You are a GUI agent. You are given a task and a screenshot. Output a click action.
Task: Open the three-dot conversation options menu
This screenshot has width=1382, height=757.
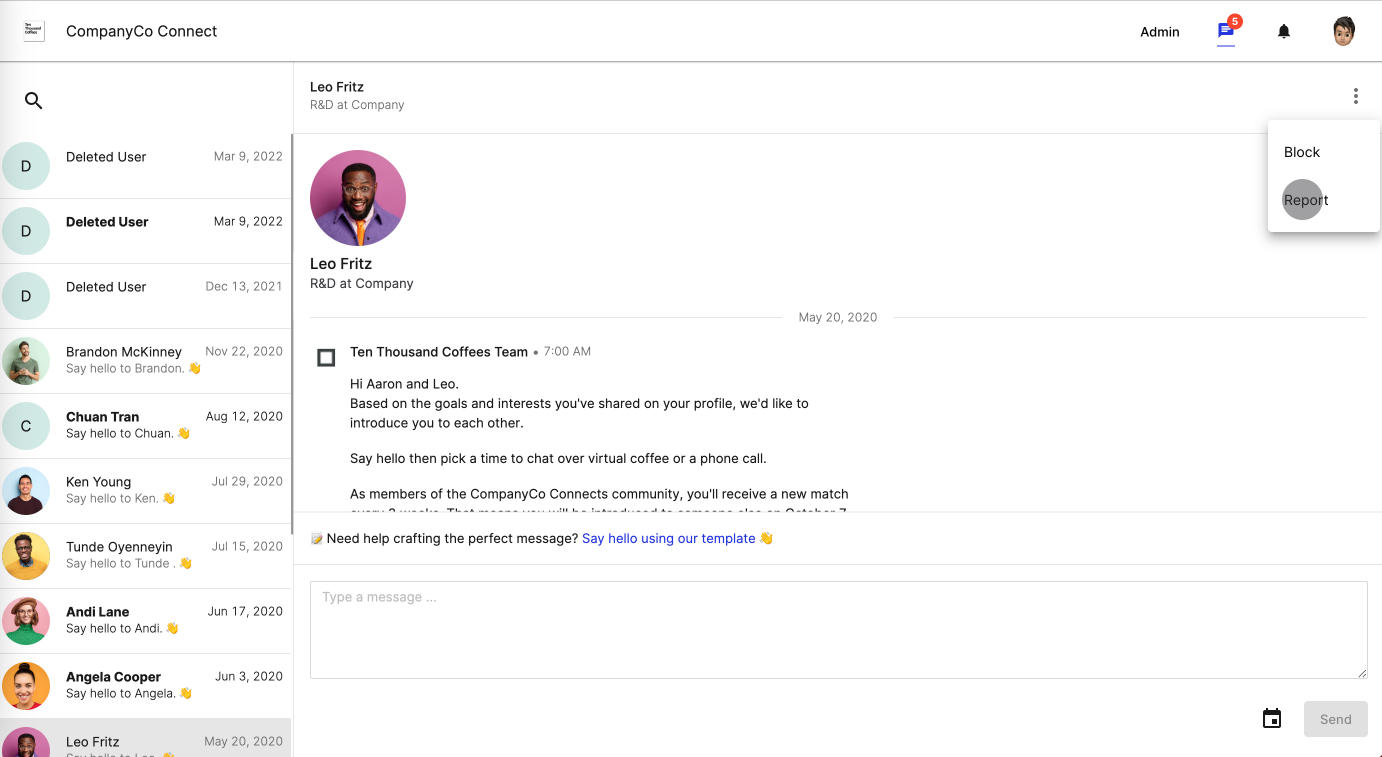point(1356,96)
